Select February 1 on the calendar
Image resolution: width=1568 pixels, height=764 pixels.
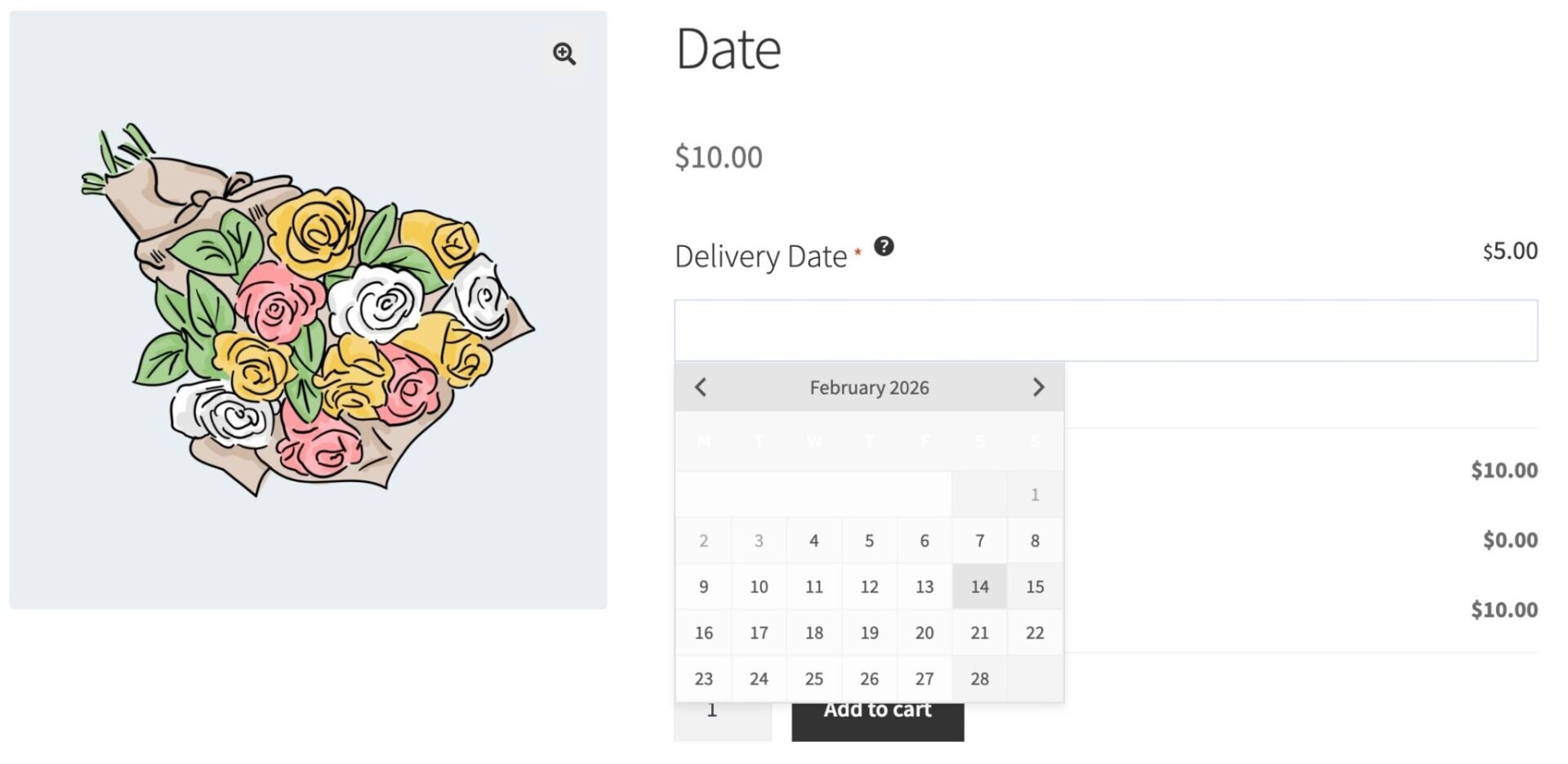click(x=1035, y=494)
